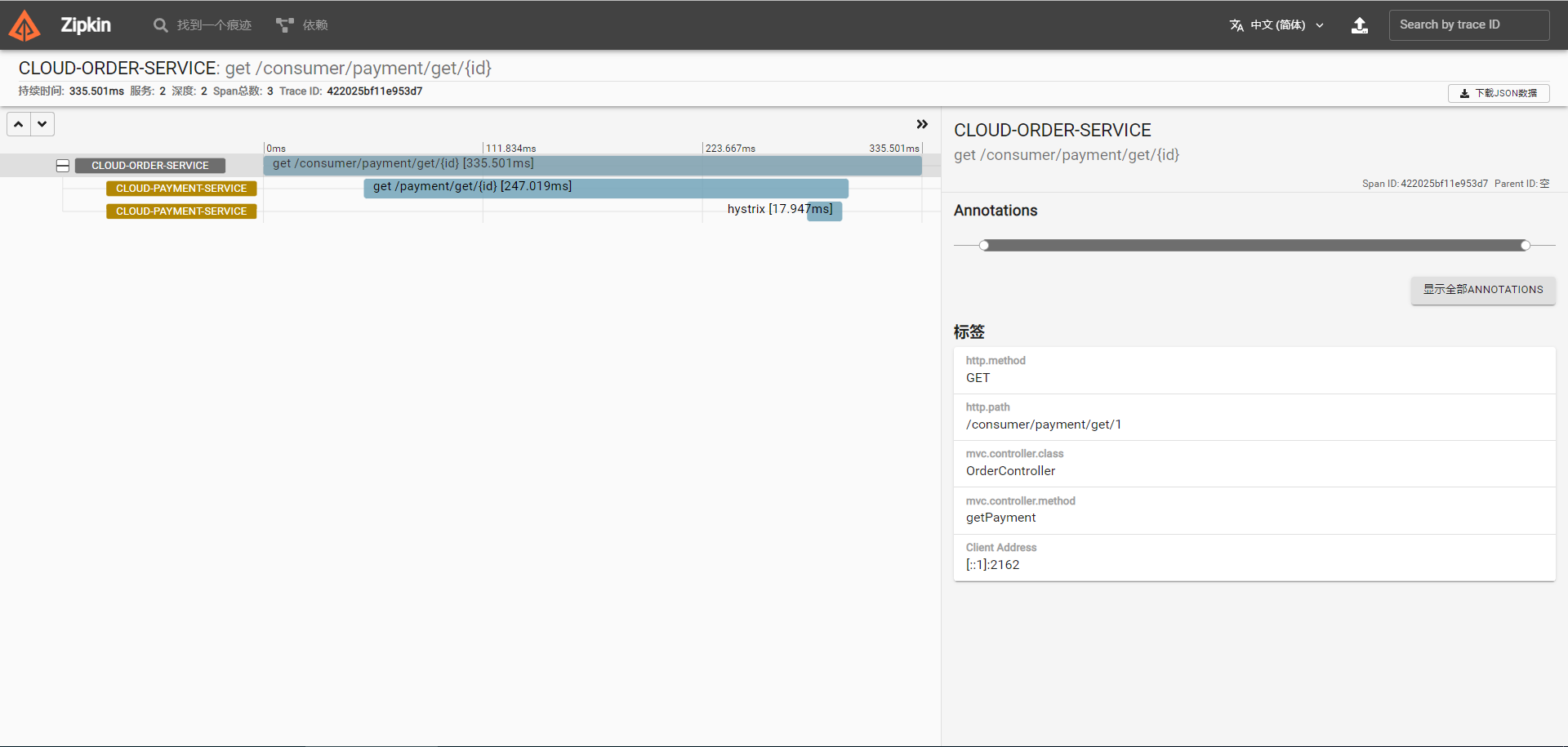
Task: Focus the Search by trace ID field
Action: pyautogui.click(x=1469, y=25)
